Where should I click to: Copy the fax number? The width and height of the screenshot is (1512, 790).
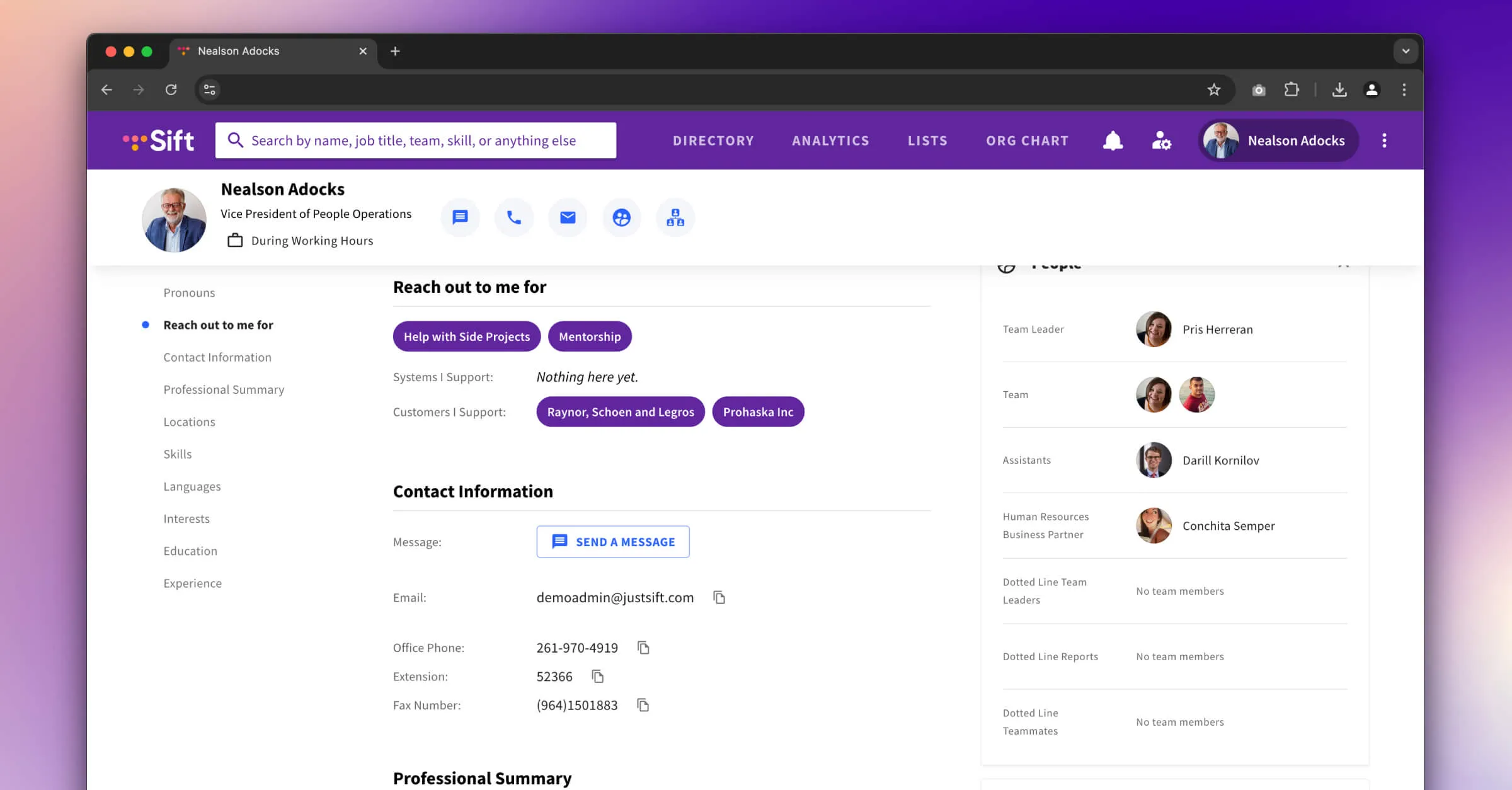(643, 705)
